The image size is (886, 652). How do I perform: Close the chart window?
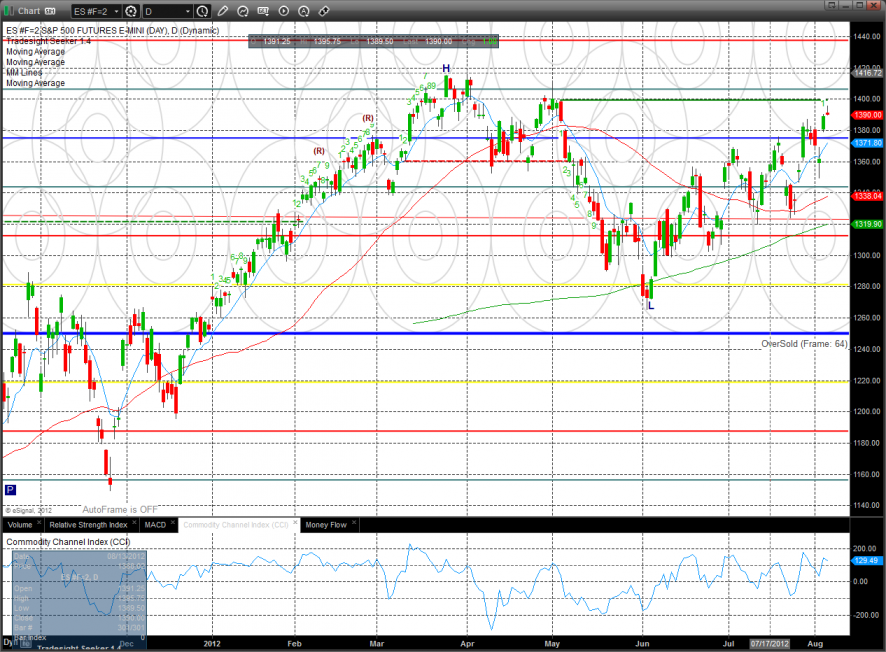(874, 5)
